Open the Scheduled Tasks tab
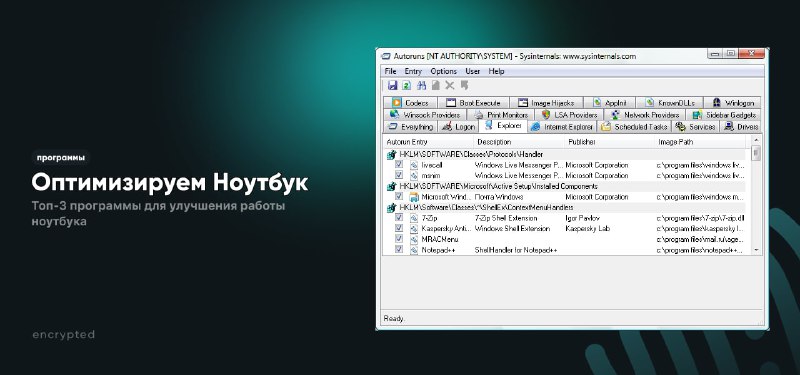Viewport: 800px width, 375px height. click(x=634, y=127)
